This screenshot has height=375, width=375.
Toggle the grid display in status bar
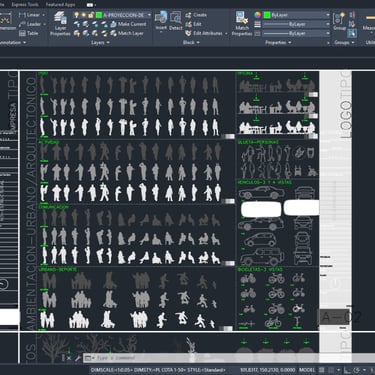coord(322,370)
